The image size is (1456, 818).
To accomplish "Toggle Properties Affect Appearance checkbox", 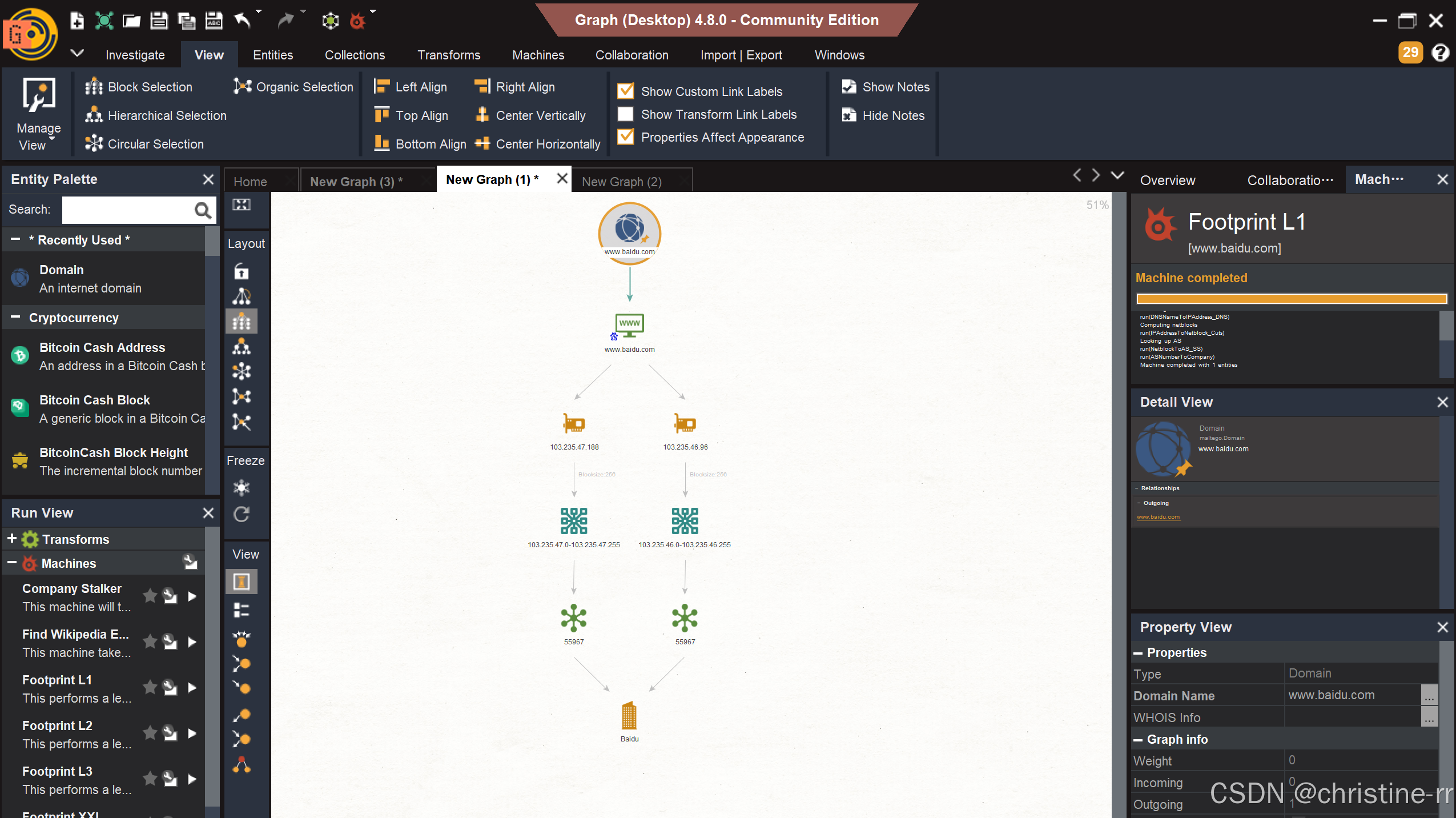I will 626,137.
